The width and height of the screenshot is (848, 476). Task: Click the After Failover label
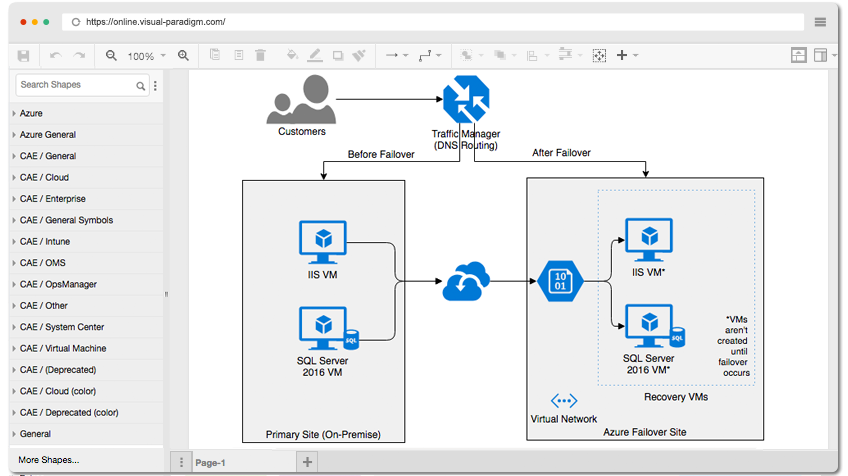click(561, 153)
